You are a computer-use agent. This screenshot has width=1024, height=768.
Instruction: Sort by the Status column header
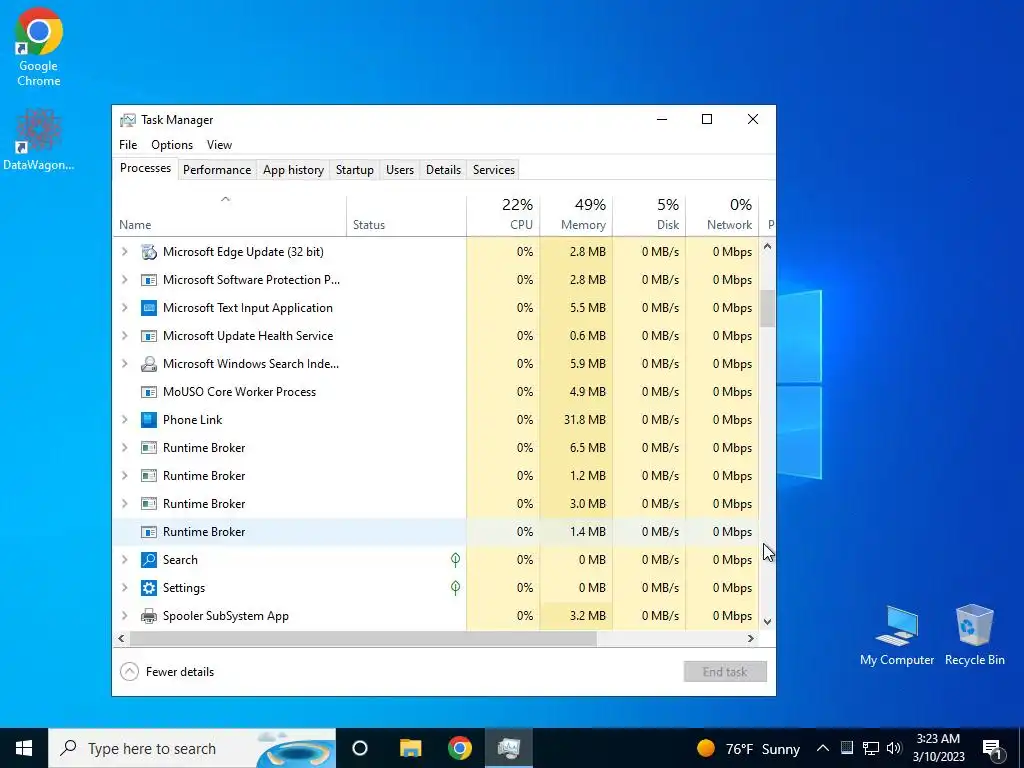[x=406, y=216]
